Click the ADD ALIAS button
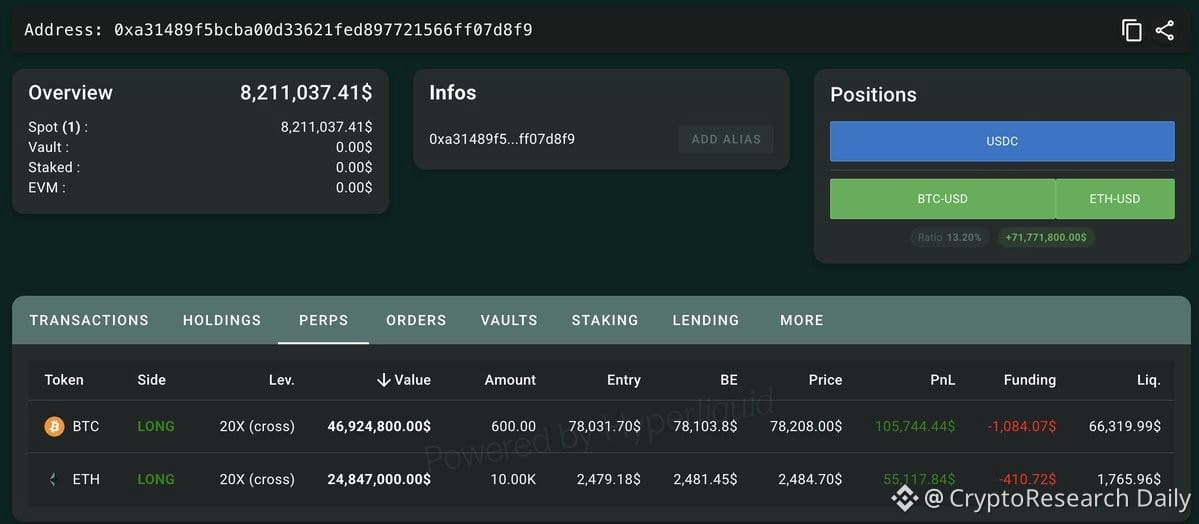The image size is (1199, 524). click(726, 139)
